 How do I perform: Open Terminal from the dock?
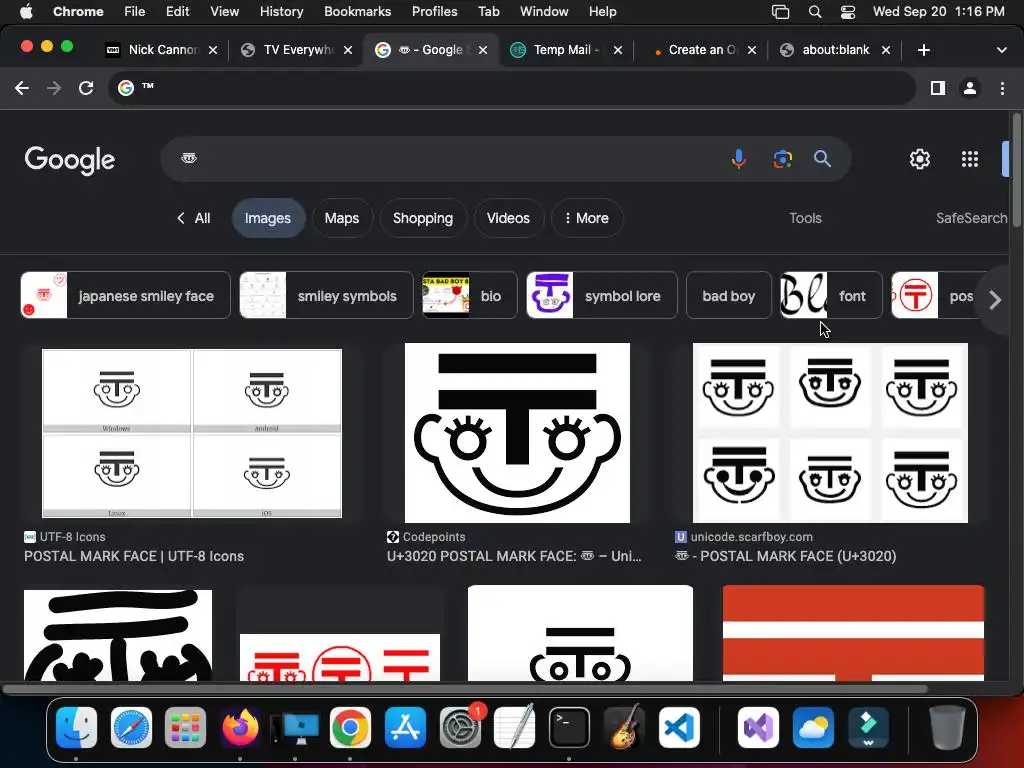click(569, 727)
